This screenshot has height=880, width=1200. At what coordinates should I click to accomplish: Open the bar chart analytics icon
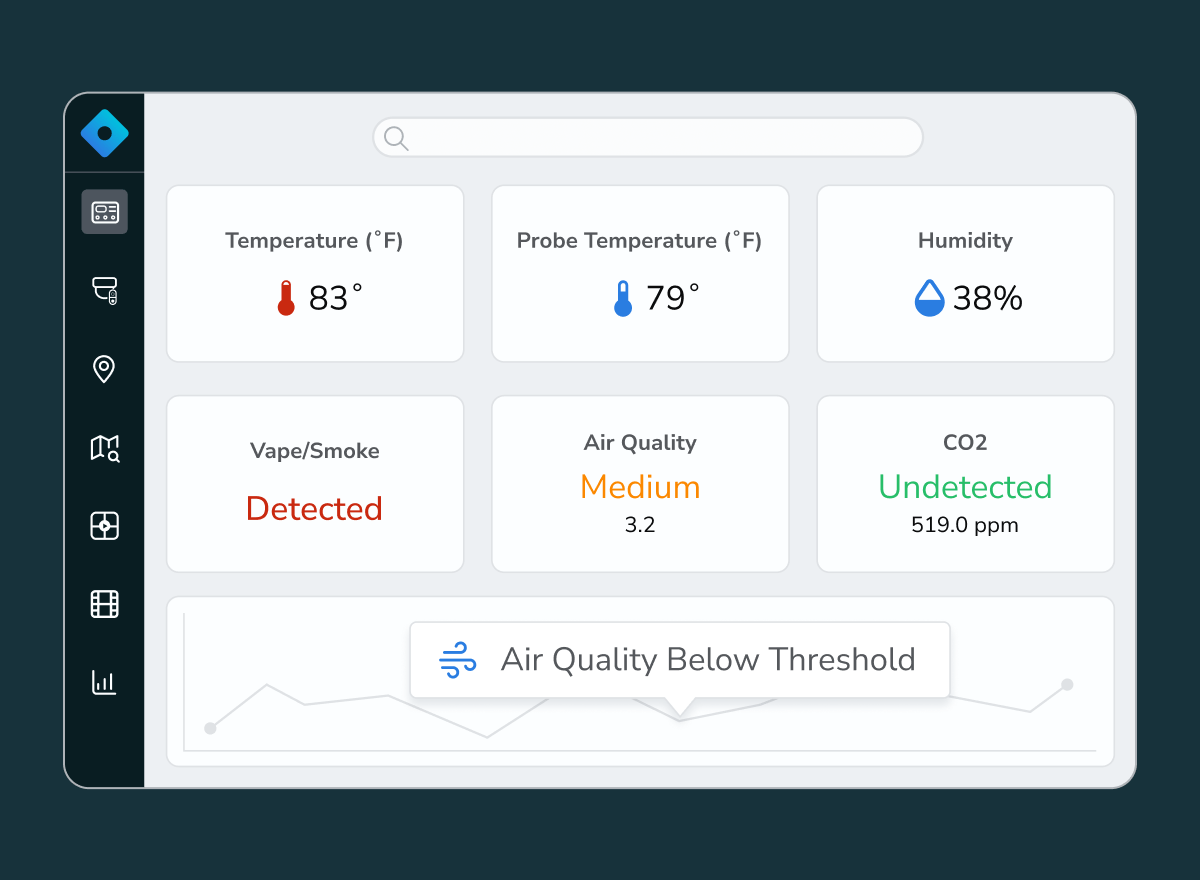pyautogui.click(x=104, y=682)
